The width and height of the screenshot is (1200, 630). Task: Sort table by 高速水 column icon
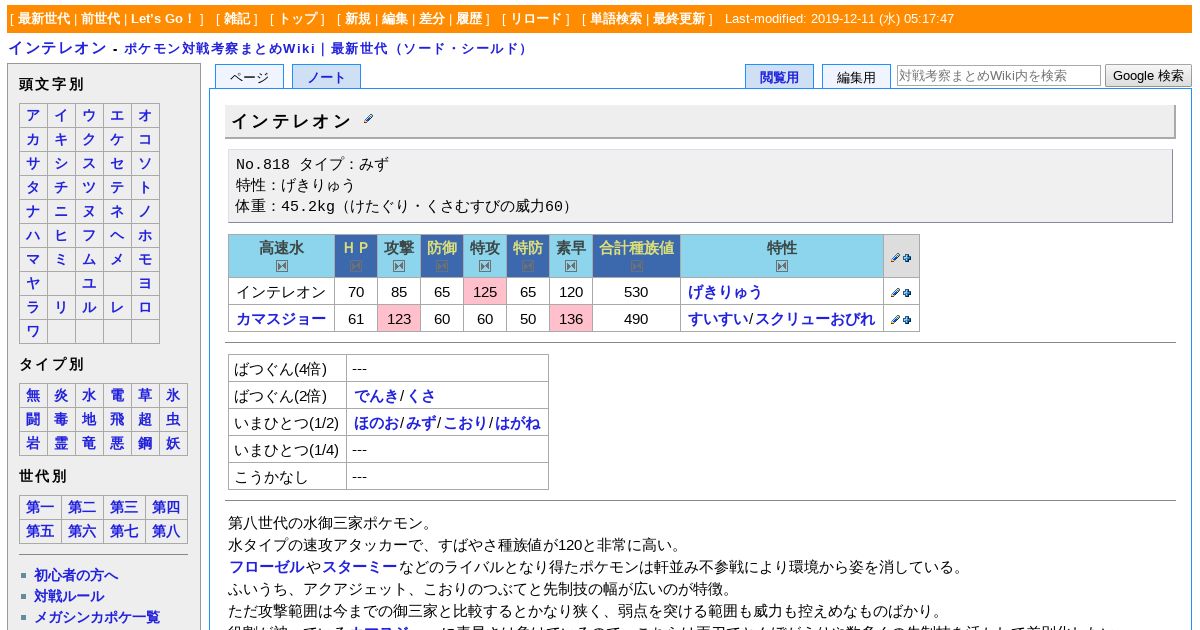point(282,266)
